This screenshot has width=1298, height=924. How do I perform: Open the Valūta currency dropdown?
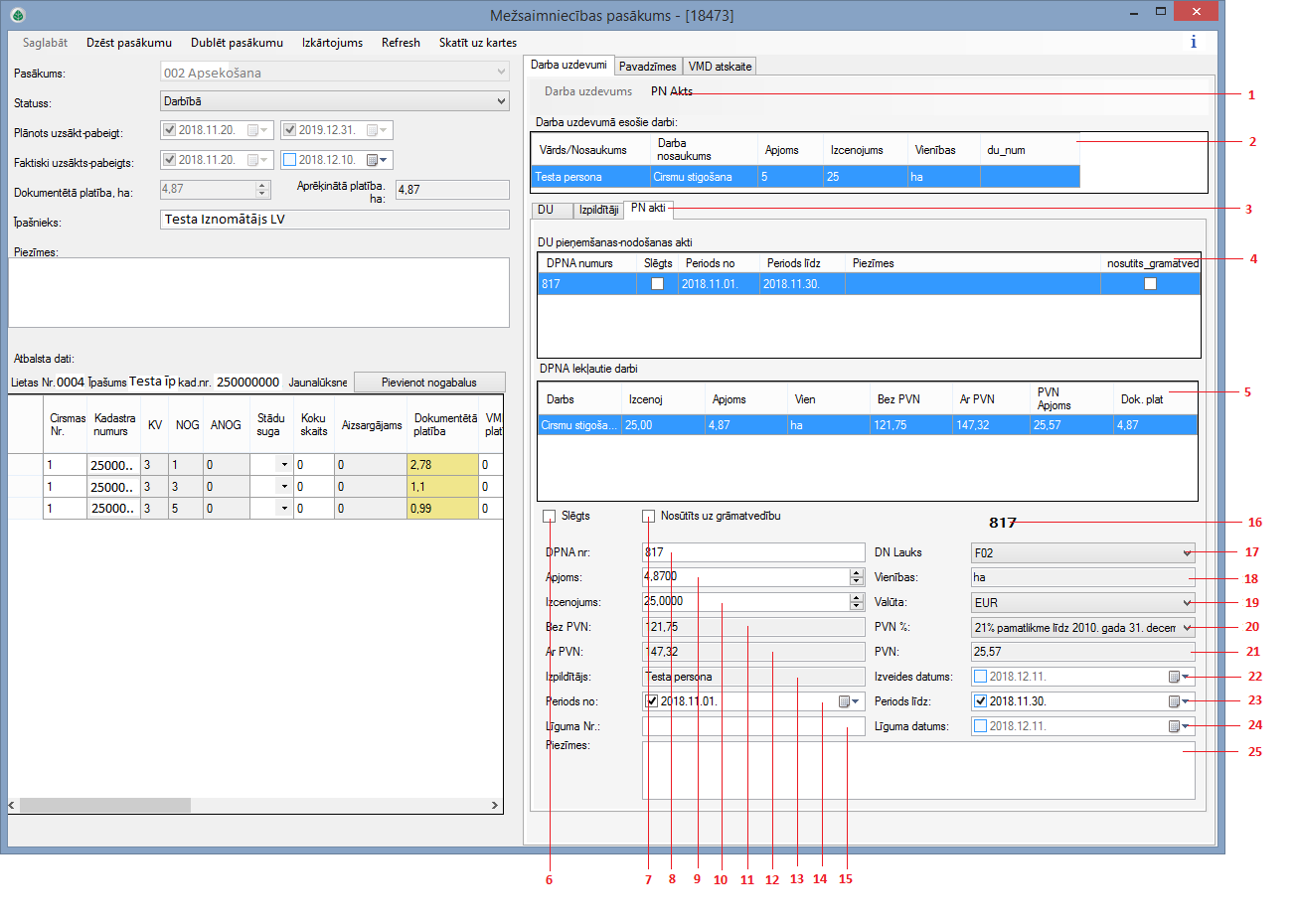[1187, 601]
